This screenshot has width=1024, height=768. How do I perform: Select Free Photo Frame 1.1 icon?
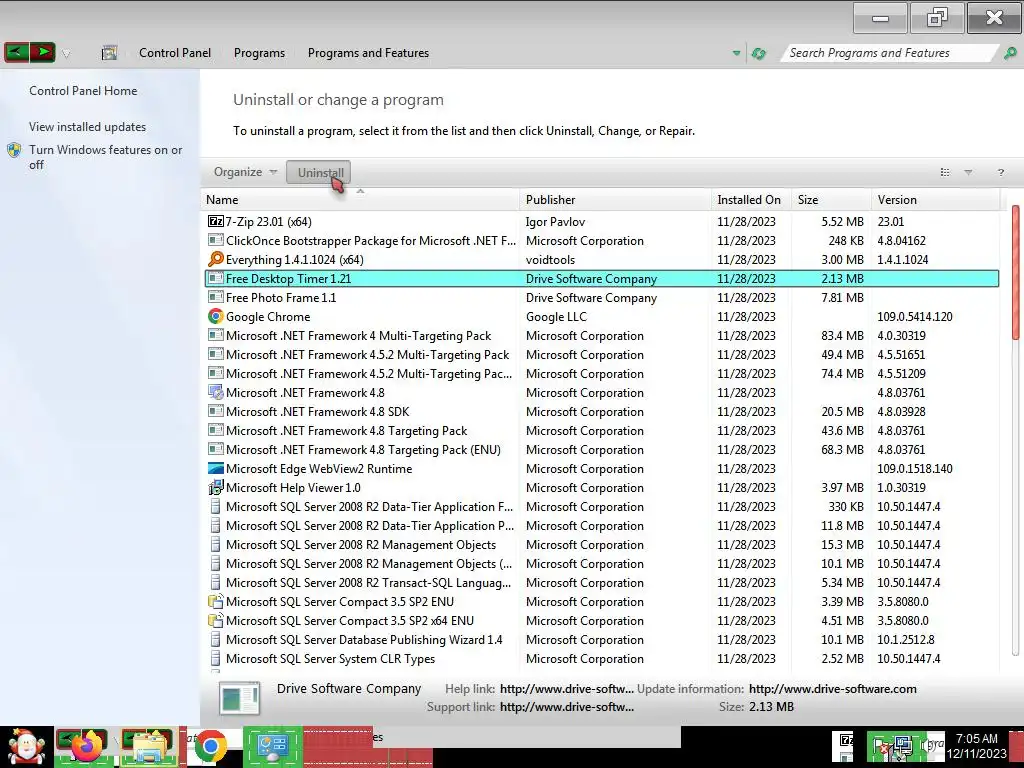[216, 297]
